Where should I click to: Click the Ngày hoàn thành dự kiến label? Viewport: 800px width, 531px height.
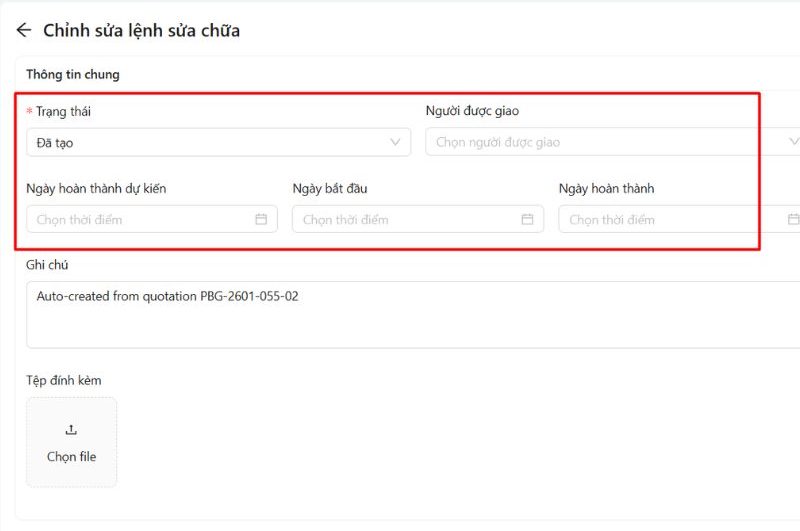[96, 189]
